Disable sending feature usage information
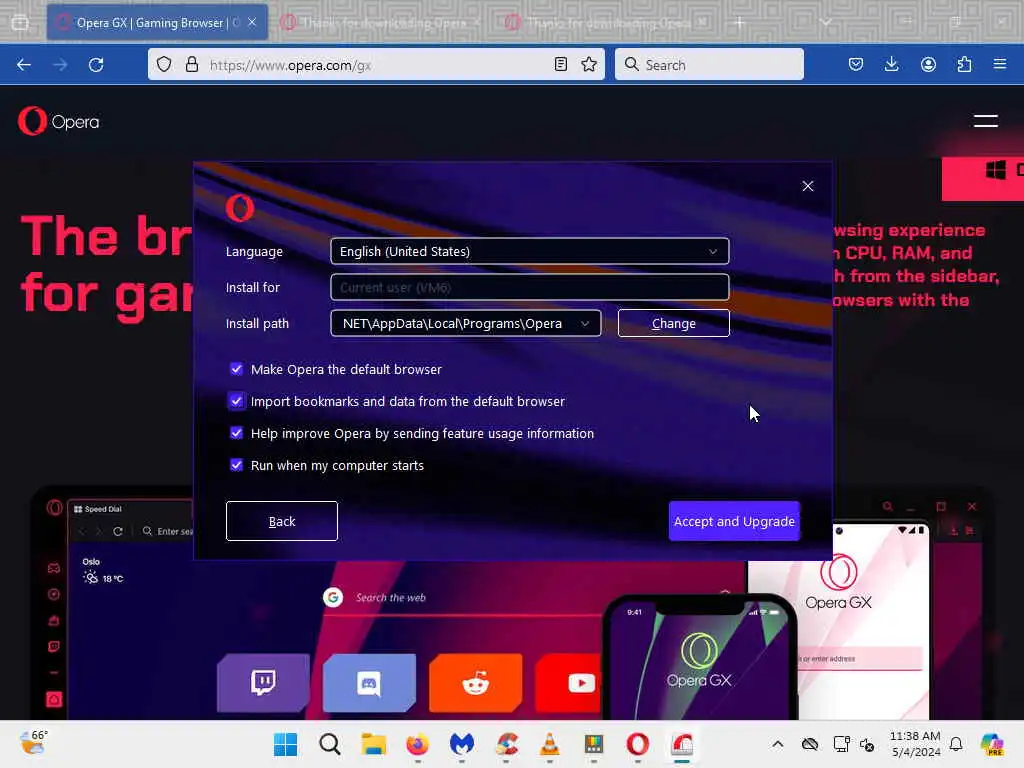 236,433
